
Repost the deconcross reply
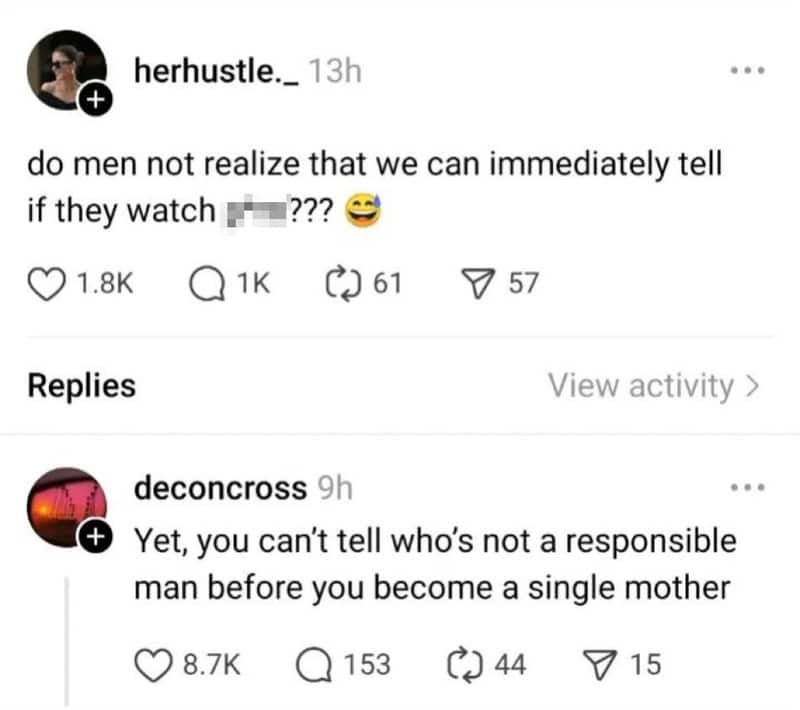pos(465,665)
